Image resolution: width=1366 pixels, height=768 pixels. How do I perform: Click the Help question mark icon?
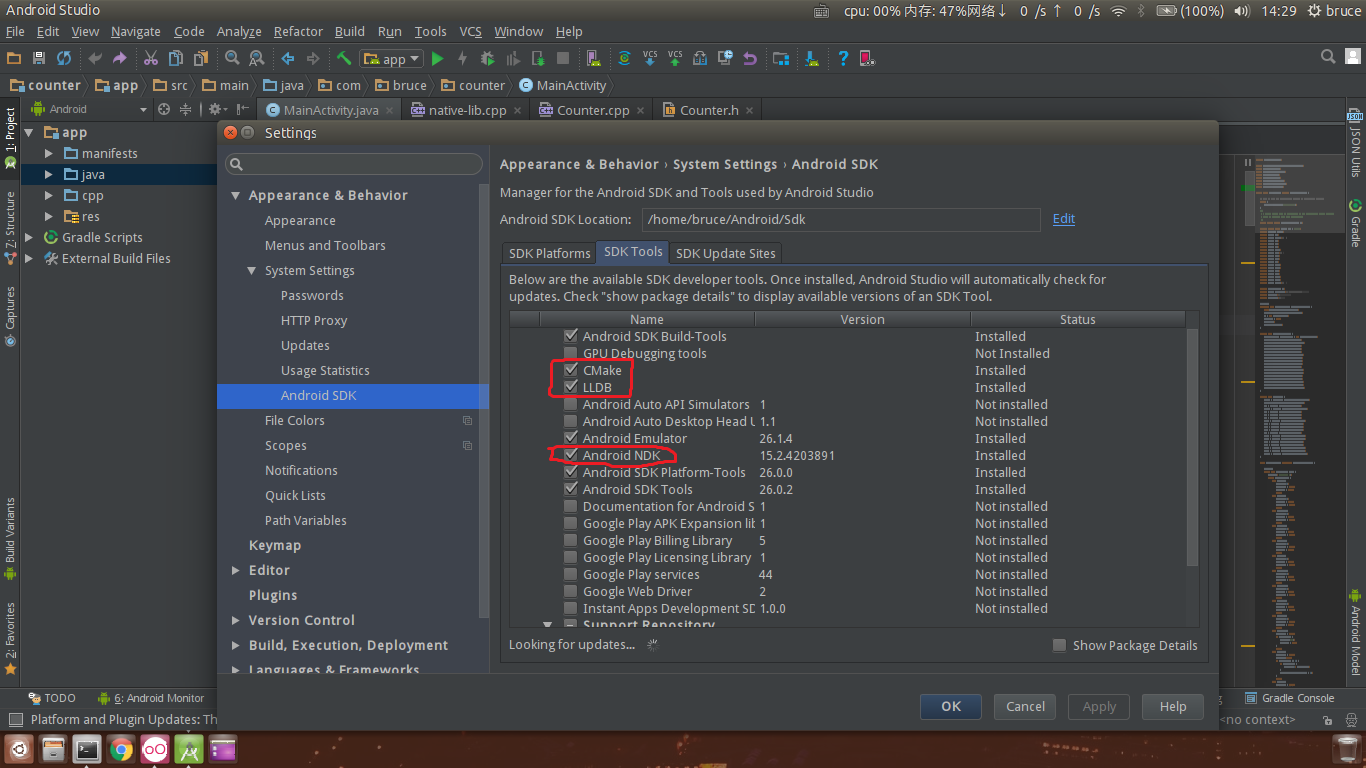tap(843, 59)
